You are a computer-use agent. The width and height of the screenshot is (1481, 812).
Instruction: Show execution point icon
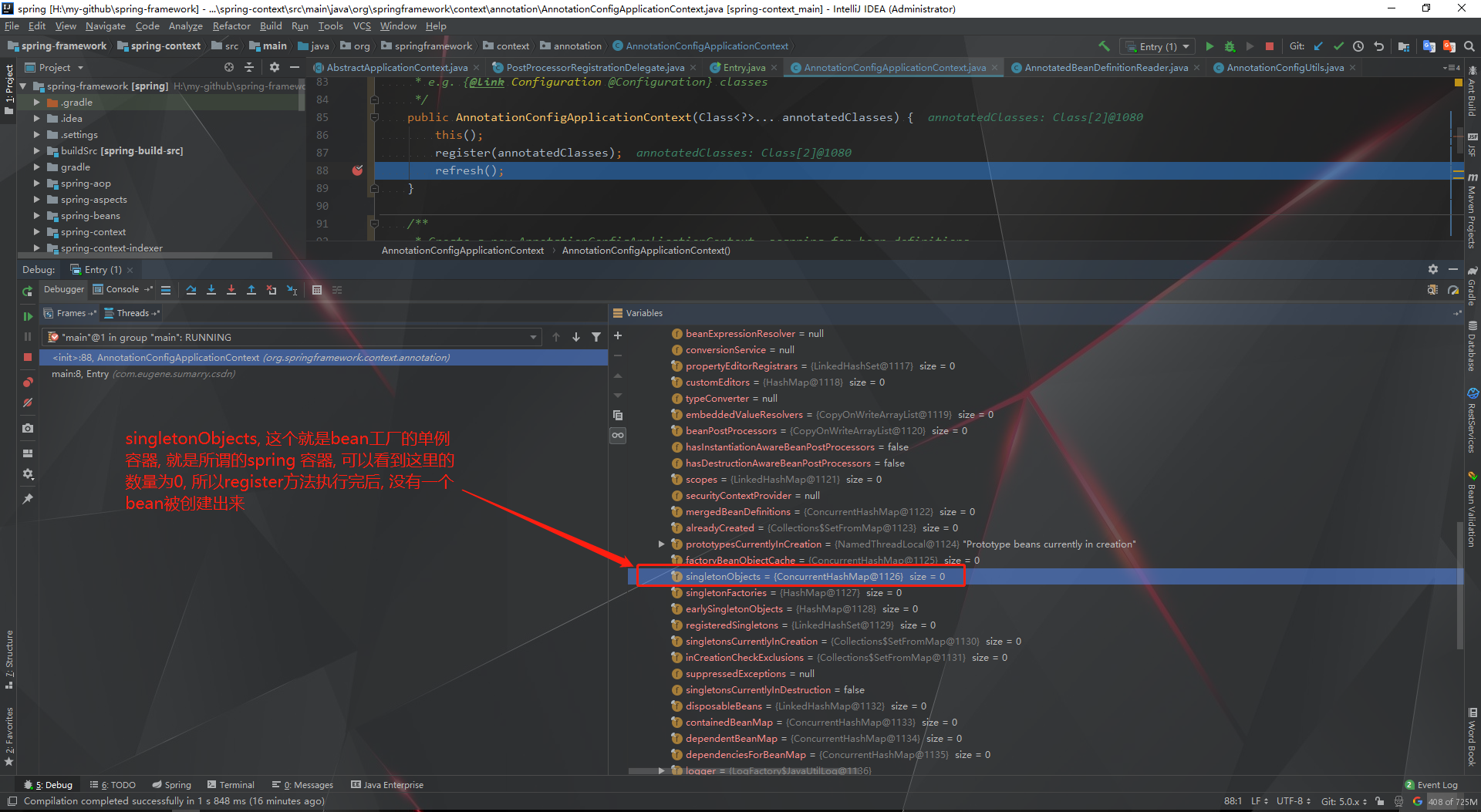pyautogui.click(x=166, y=290)
